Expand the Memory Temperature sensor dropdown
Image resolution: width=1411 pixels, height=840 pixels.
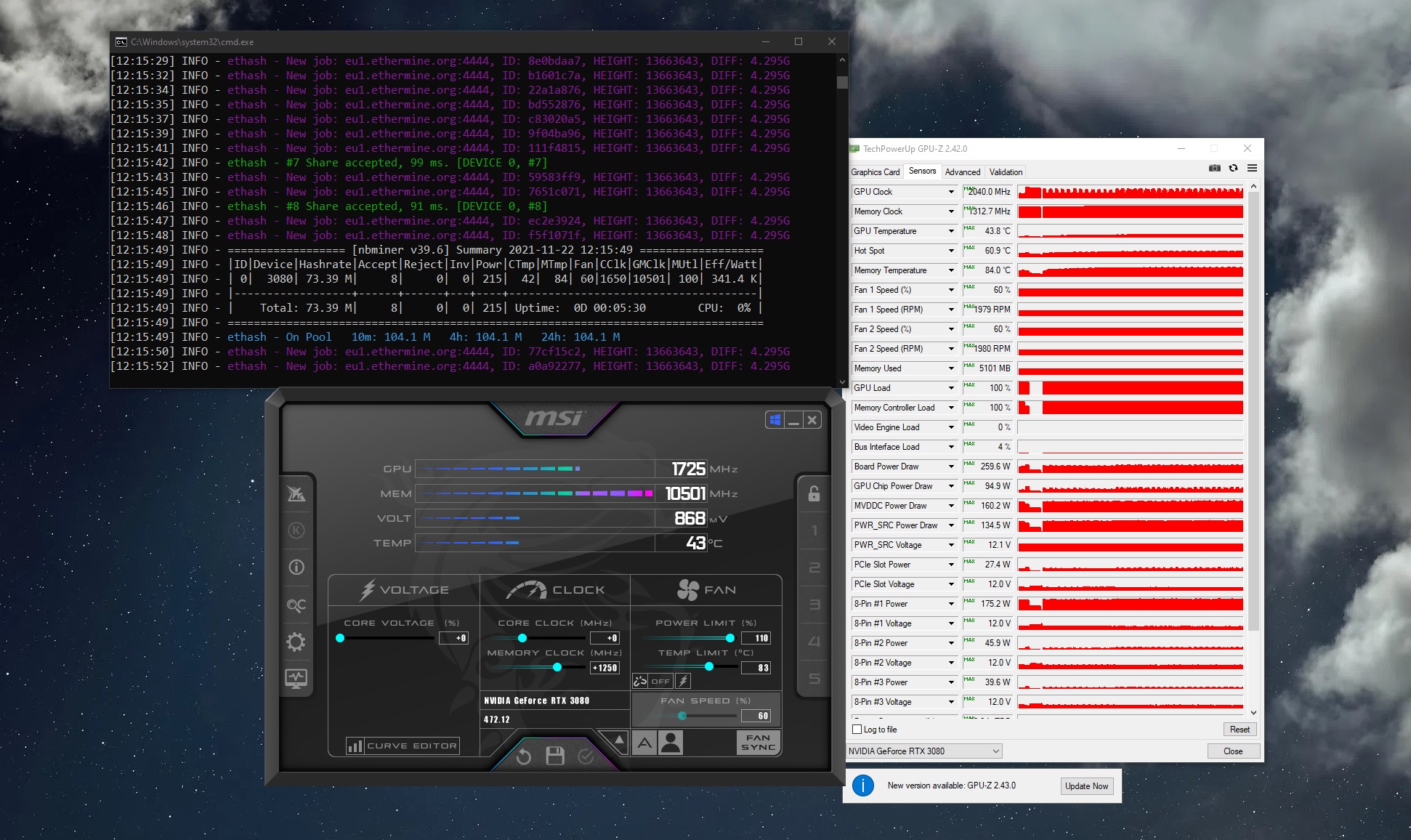pyautogui.click(x=951, y=270)
